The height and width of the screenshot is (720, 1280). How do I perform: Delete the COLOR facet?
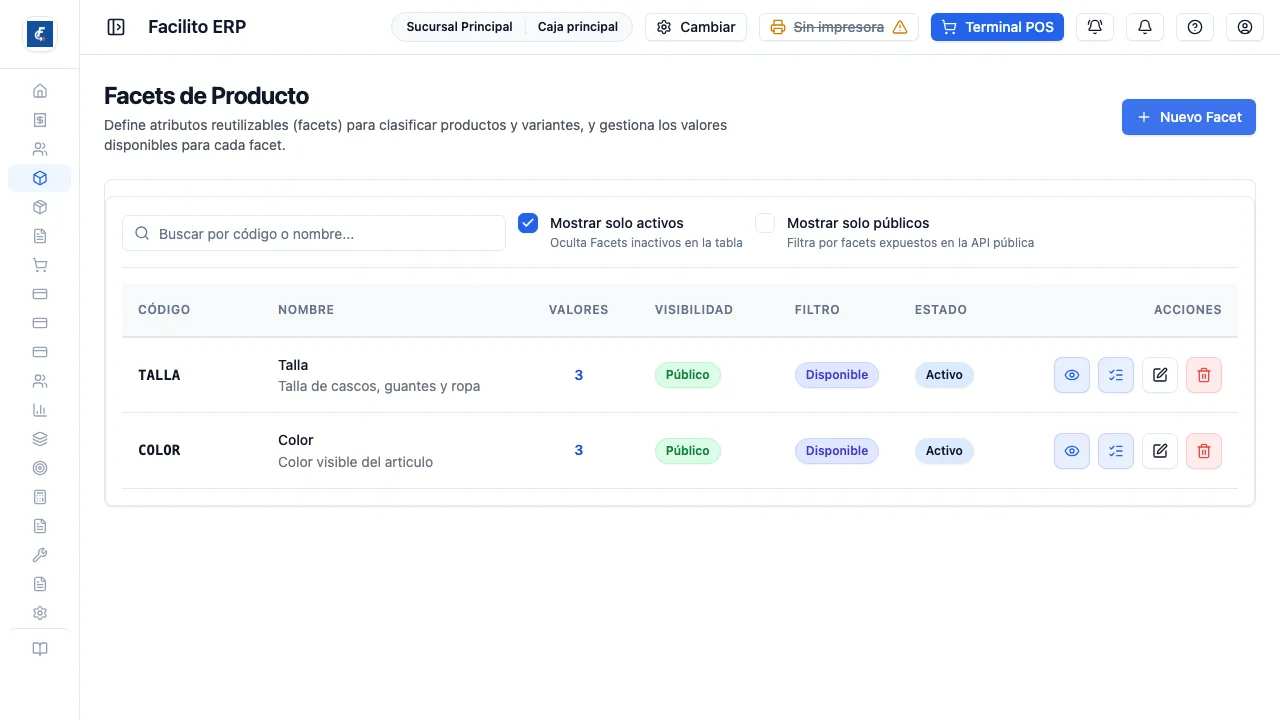(1204, 451)
